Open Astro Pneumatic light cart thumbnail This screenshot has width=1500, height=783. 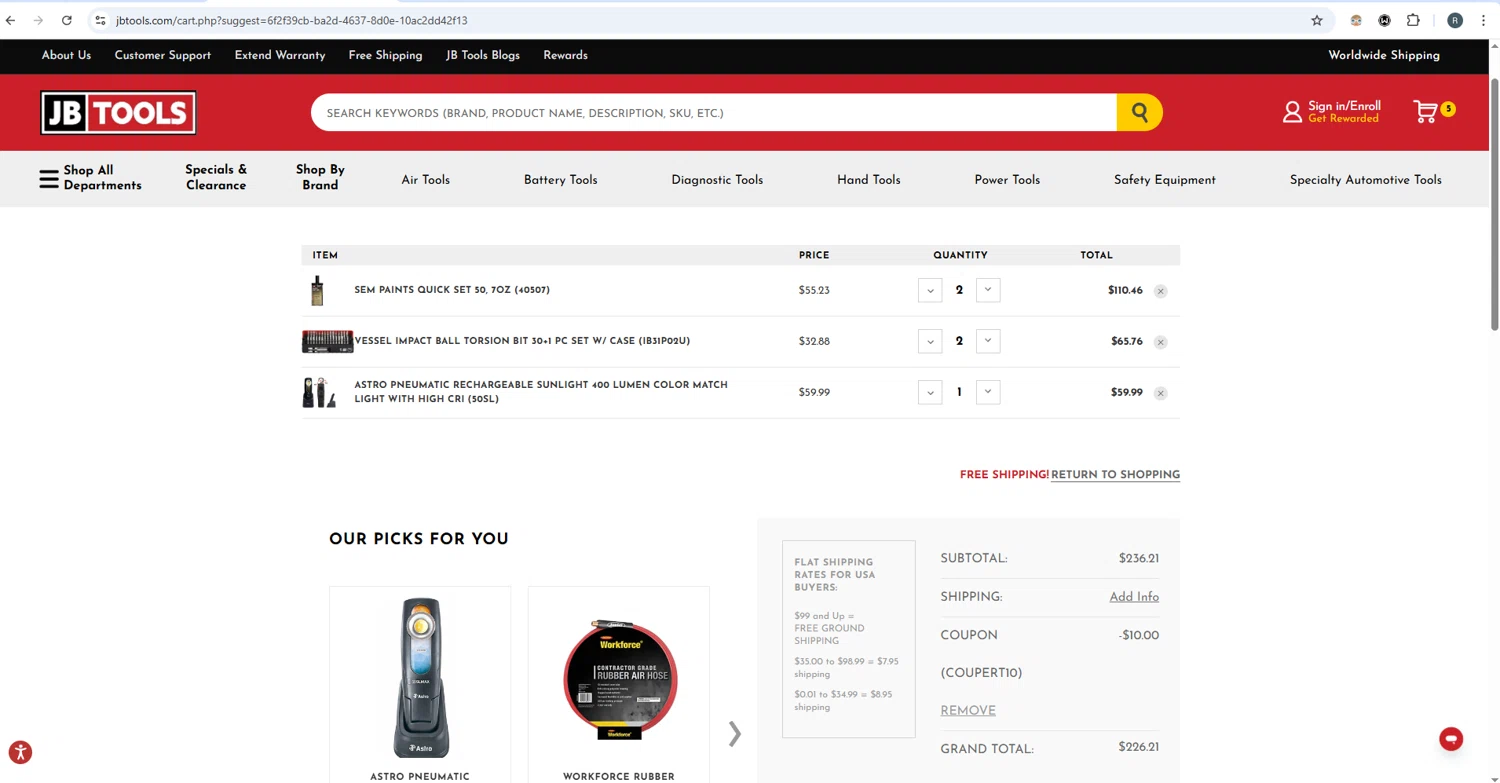[x=319, y=392]
